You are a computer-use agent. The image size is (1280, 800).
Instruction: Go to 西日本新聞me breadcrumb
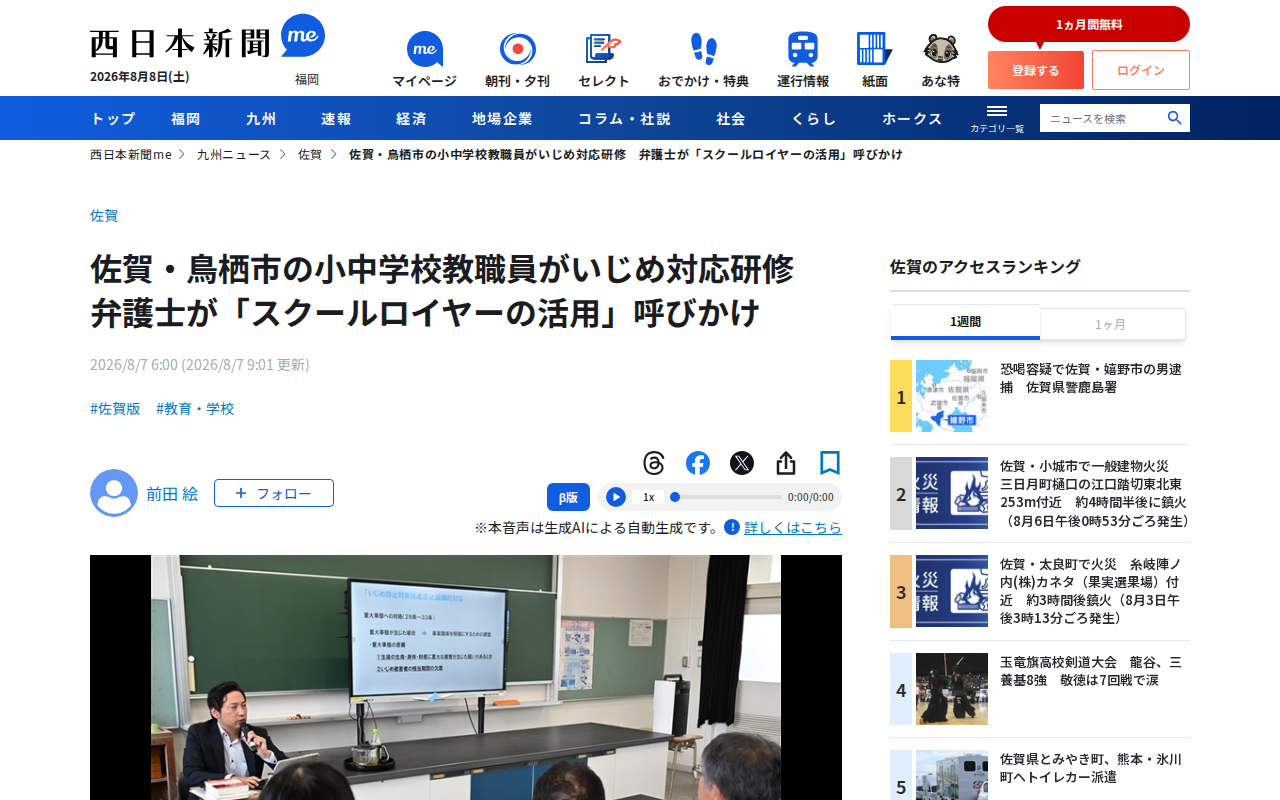click(x=131, y=154)
